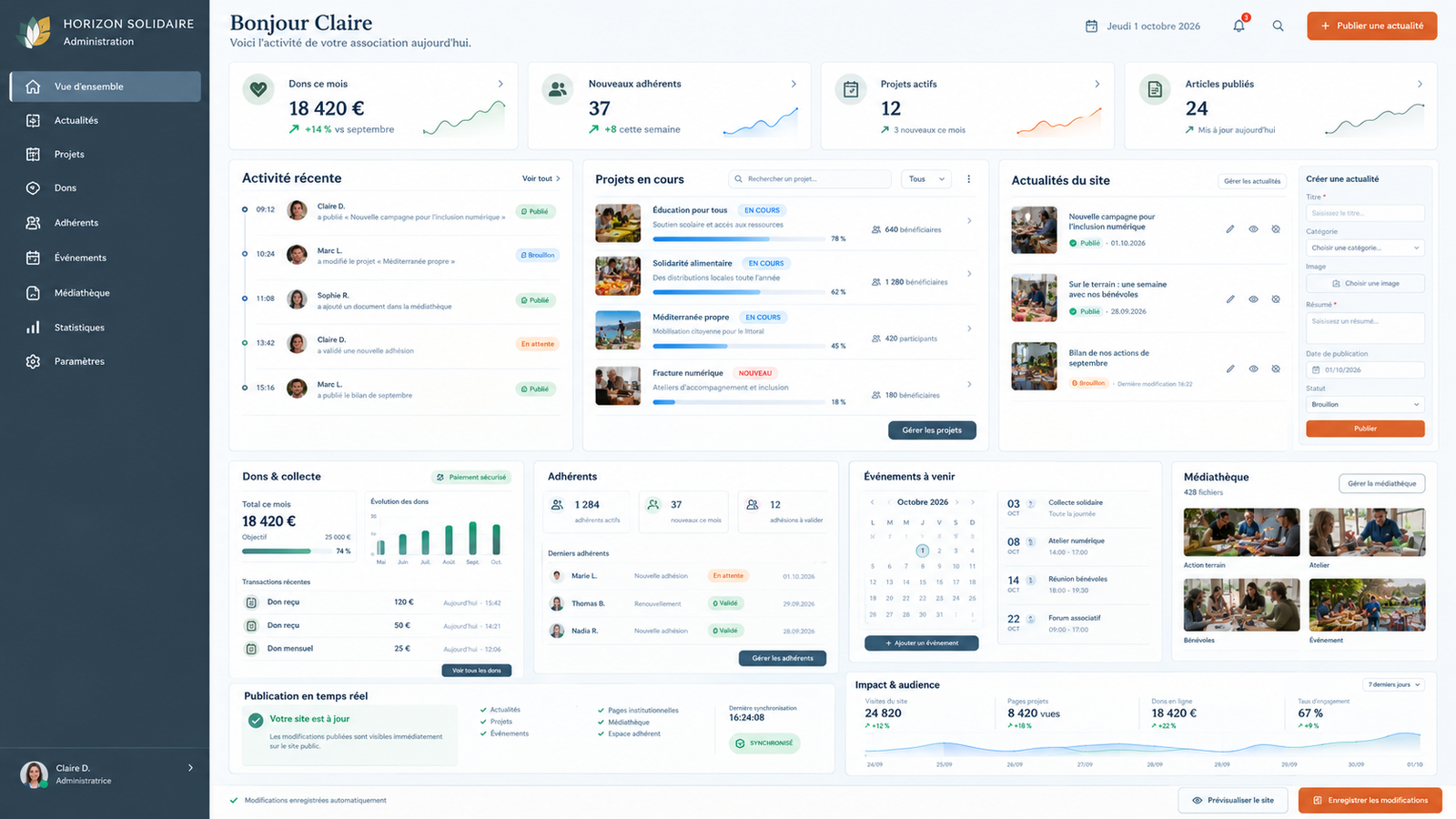Click Publier une actualité button
Image resolution: width=1456 pixels, height=819 pixels.
coord(1372,25)
